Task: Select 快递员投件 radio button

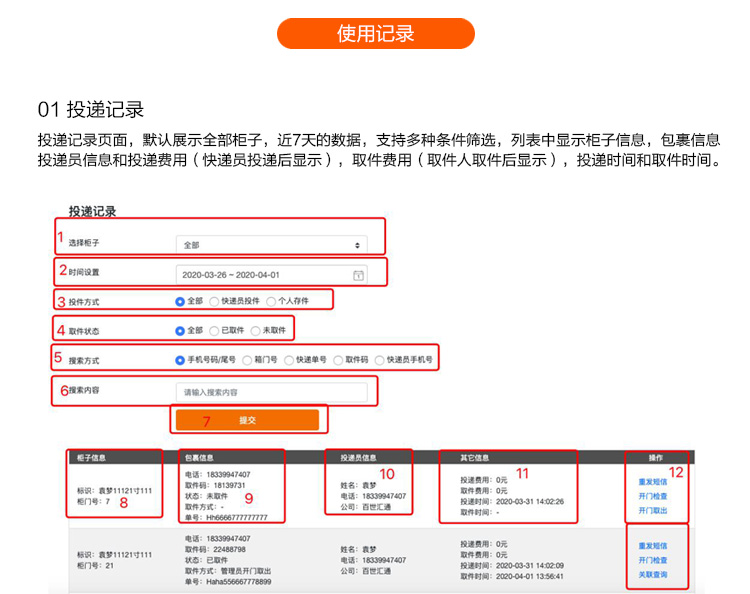Action: pyautogui.click(x=214, y=301)
